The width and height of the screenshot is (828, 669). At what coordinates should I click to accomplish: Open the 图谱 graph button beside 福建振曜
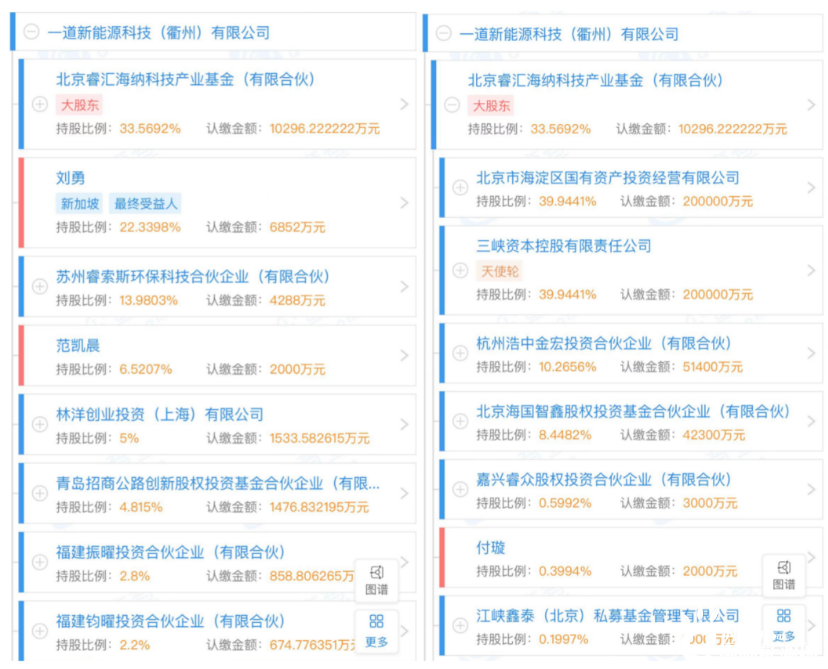coord(377,580)
